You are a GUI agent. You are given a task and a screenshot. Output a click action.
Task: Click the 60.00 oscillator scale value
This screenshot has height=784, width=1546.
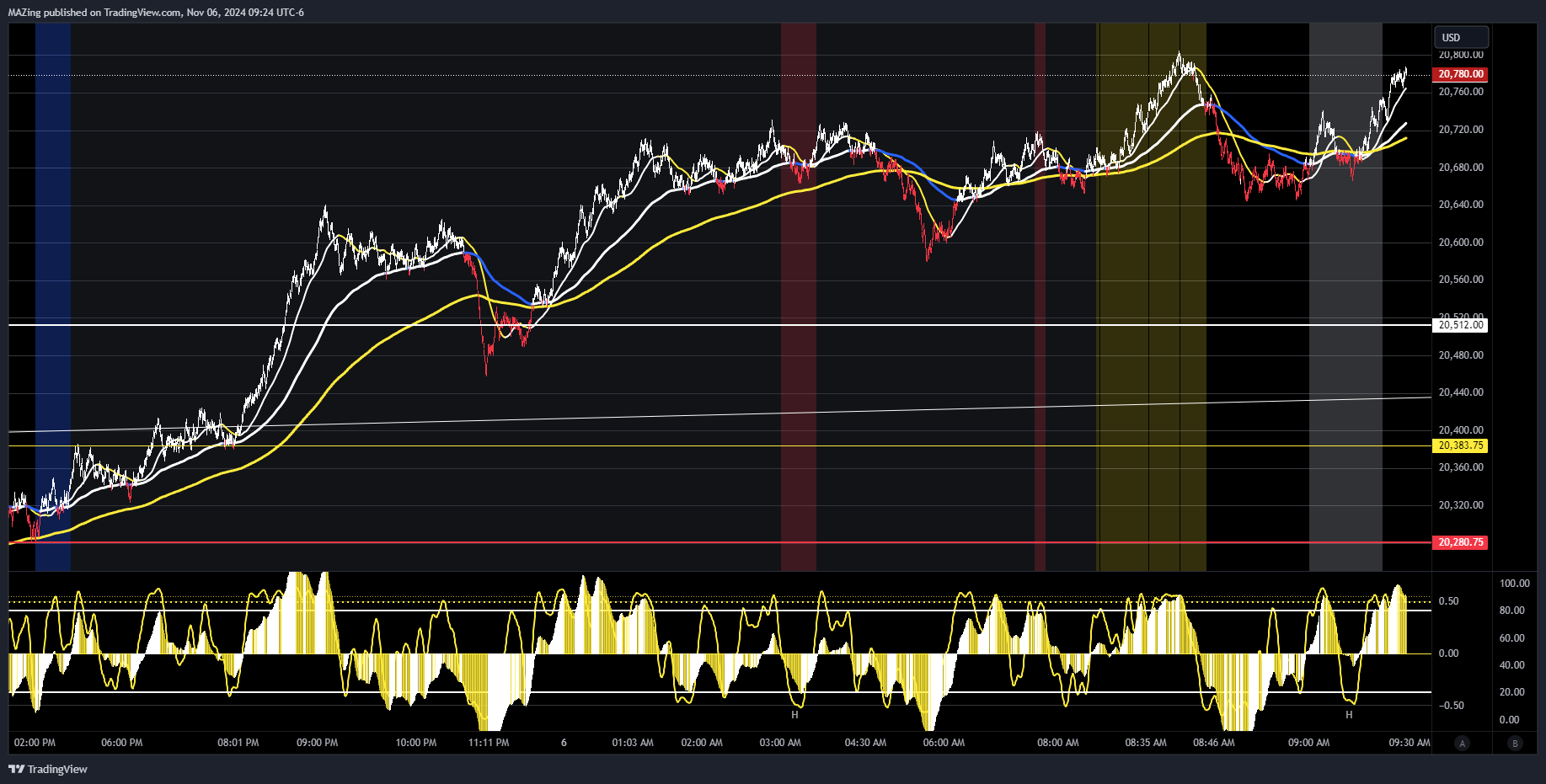click(1511, 638)
